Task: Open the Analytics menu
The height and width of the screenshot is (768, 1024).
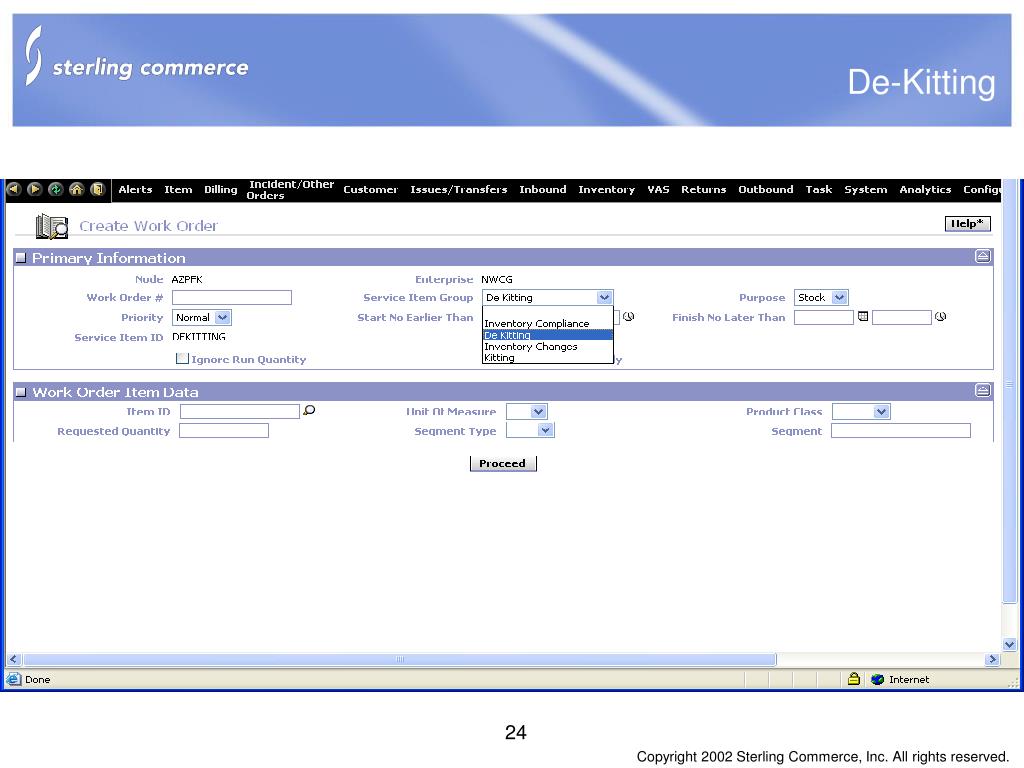Action: tap(925, 189)
